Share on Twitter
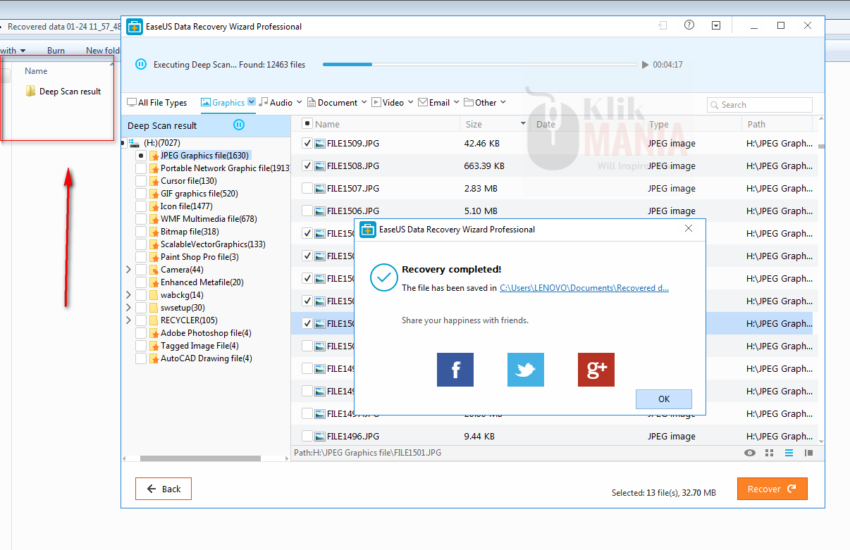850x550 pixels. [525, 370]
